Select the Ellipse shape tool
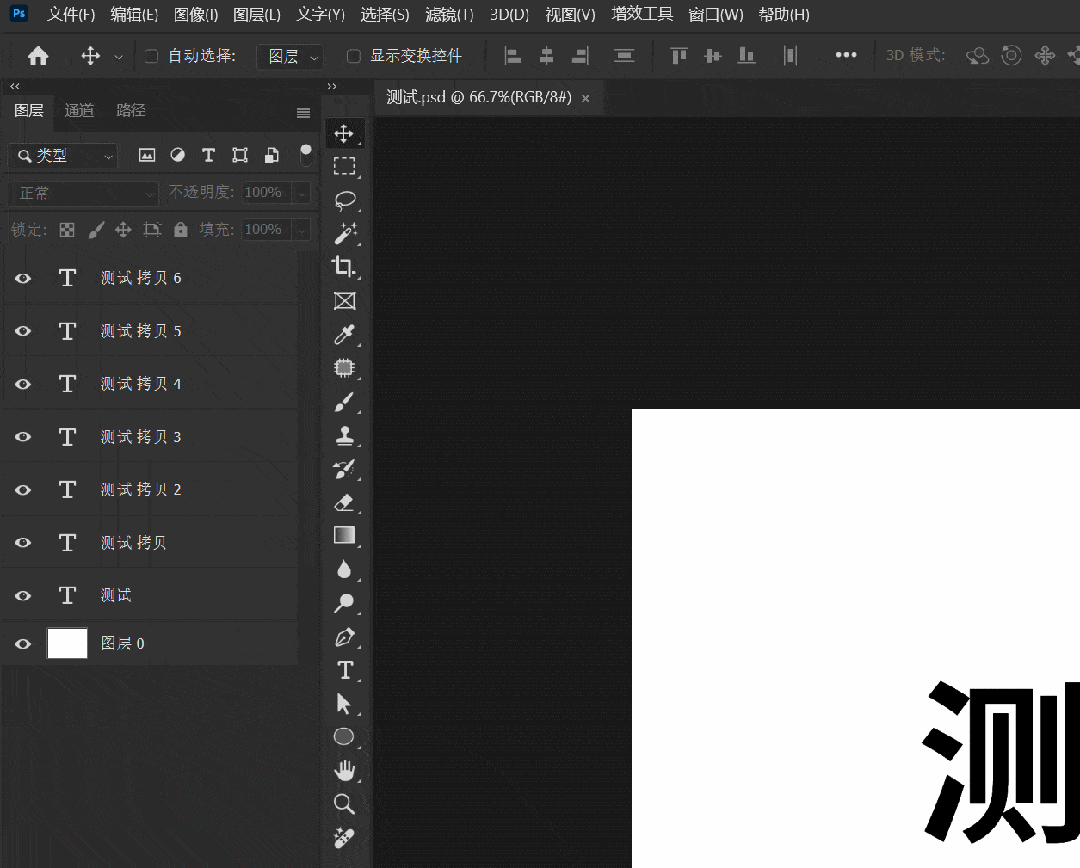The height and width of the screenshot is (868, 1080). [x=344, y=736]
